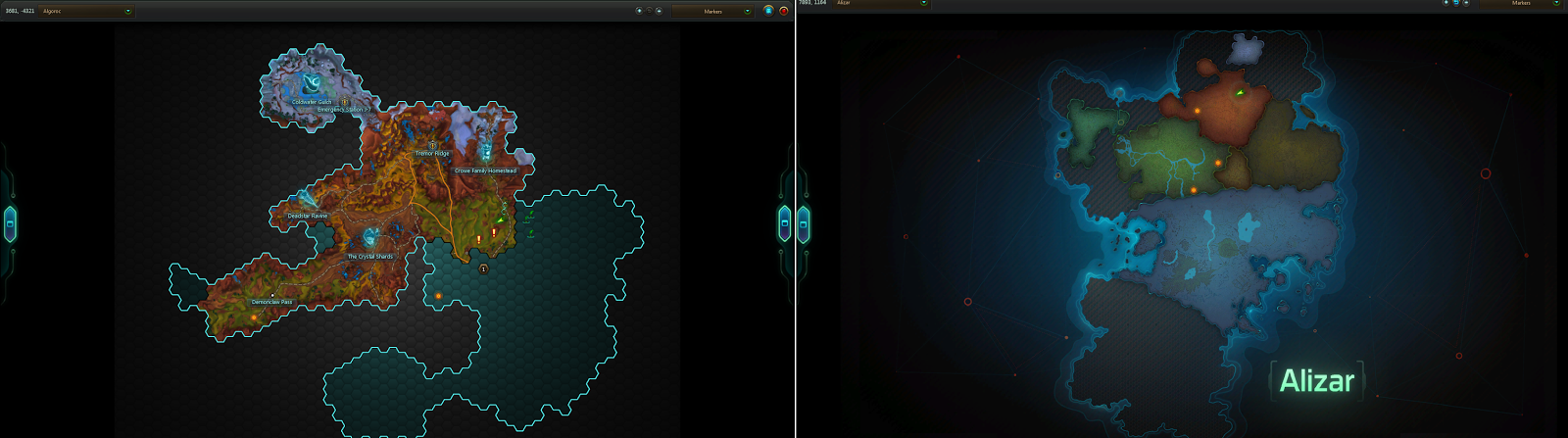
Task: Click left exclamation quest marker
Action: tap(478, 239)
